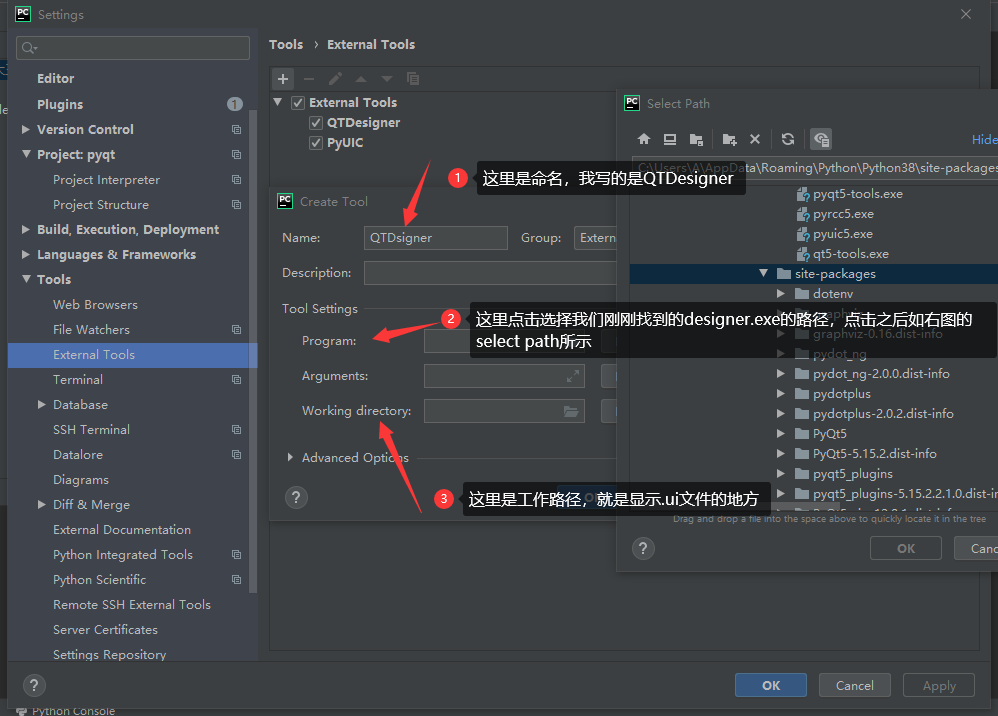Select pyuic5.exe in file tree

[x=842, y=234]
